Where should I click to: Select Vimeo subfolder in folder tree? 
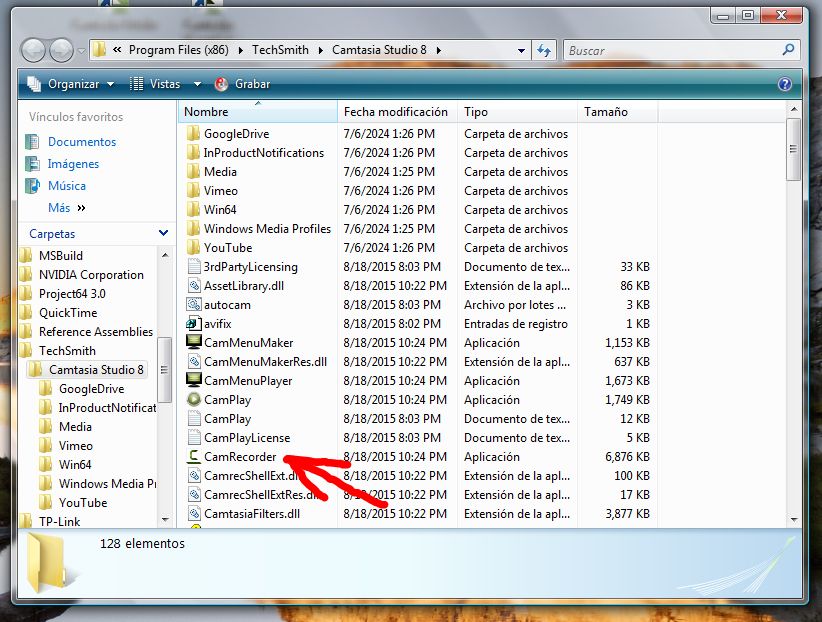pos(75,445)
